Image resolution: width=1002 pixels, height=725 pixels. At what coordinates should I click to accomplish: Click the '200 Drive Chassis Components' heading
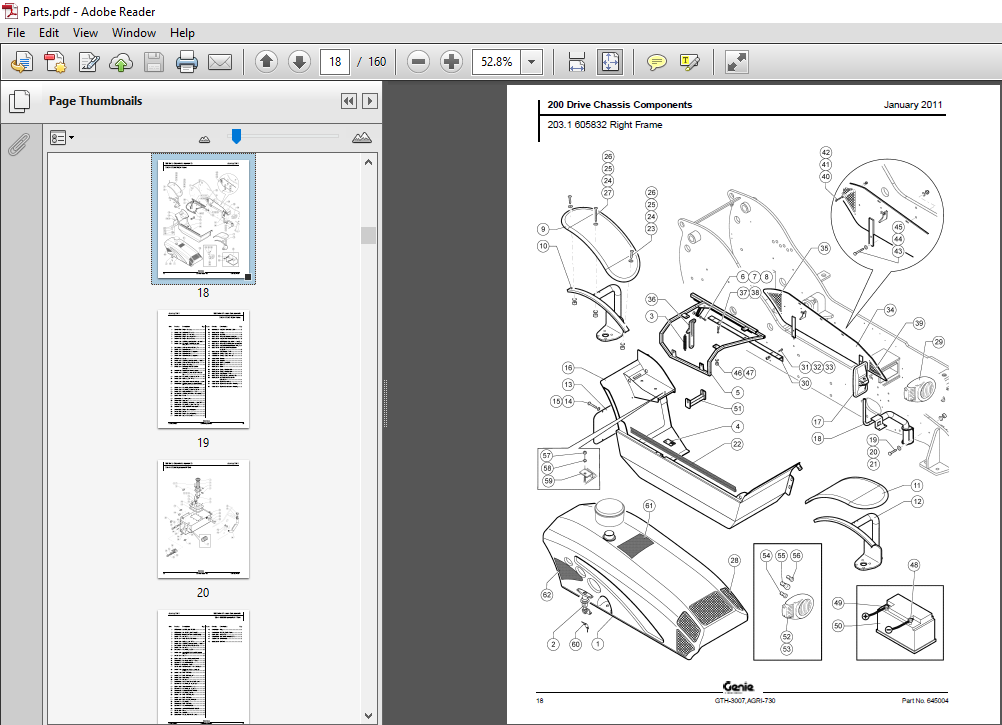tap(619, 105)
